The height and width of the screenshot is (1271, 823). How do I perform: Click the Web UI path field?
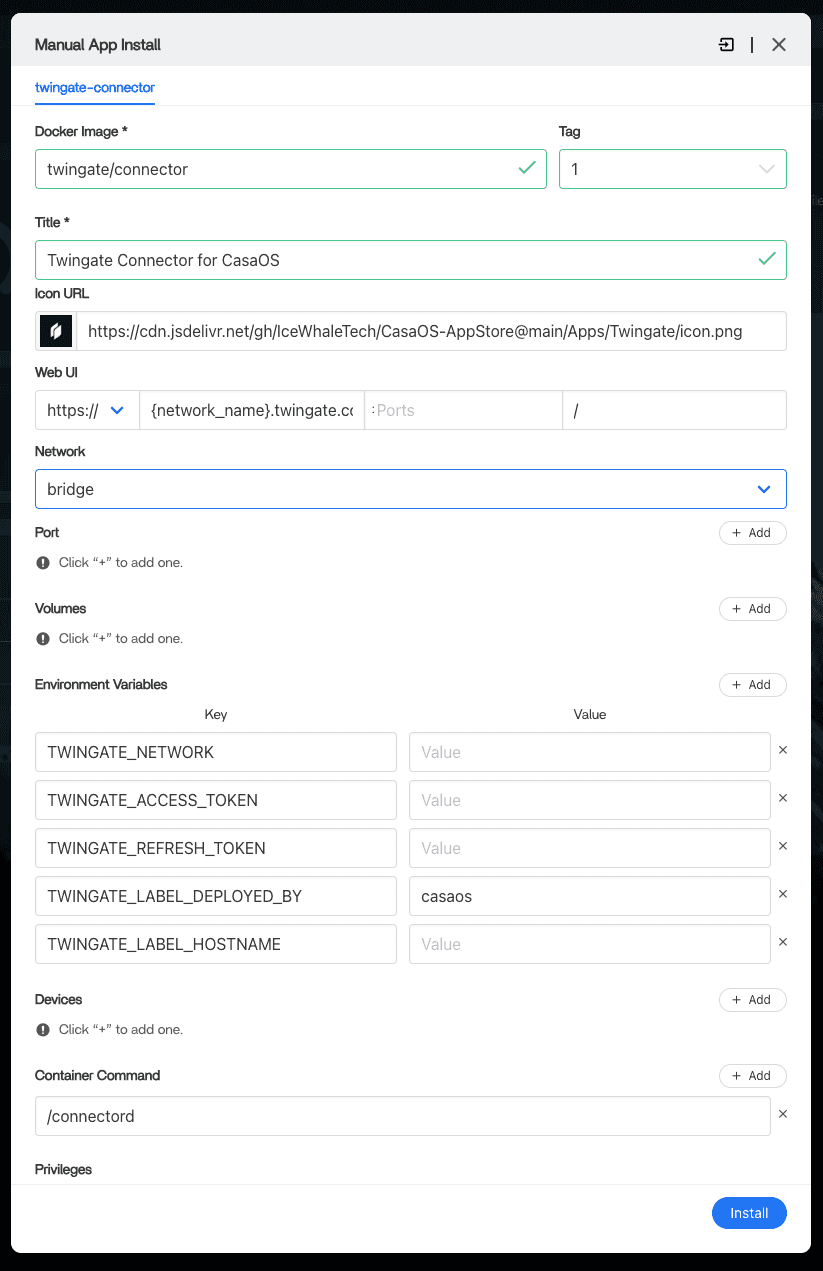675,410
